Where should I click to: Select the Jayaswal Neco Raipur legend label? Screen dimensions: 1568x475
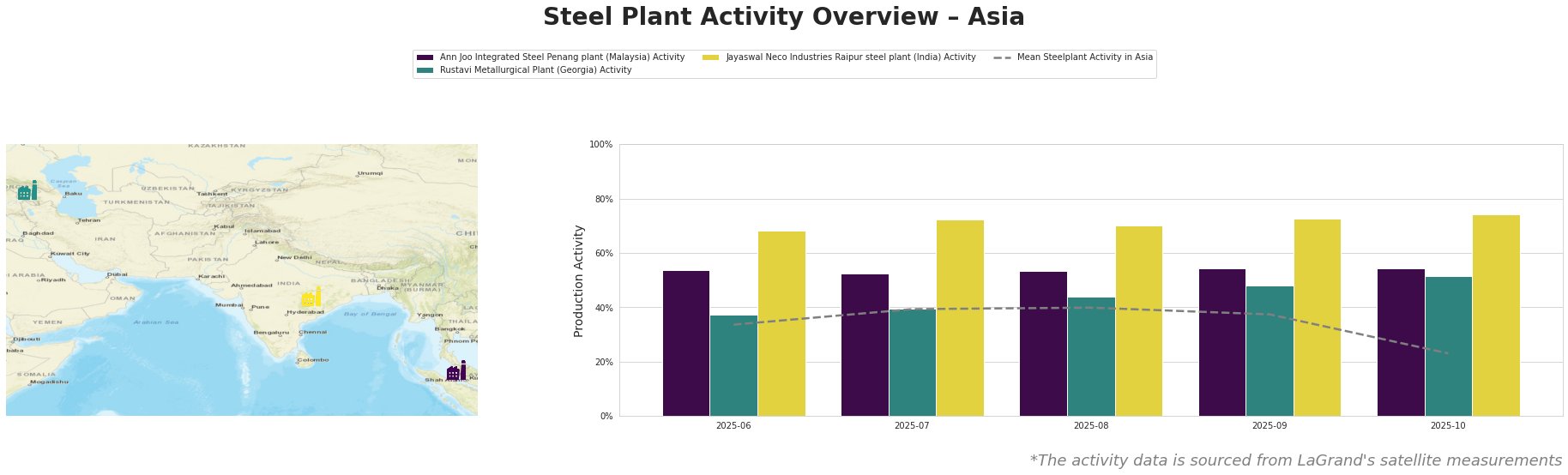click(850, 57)
